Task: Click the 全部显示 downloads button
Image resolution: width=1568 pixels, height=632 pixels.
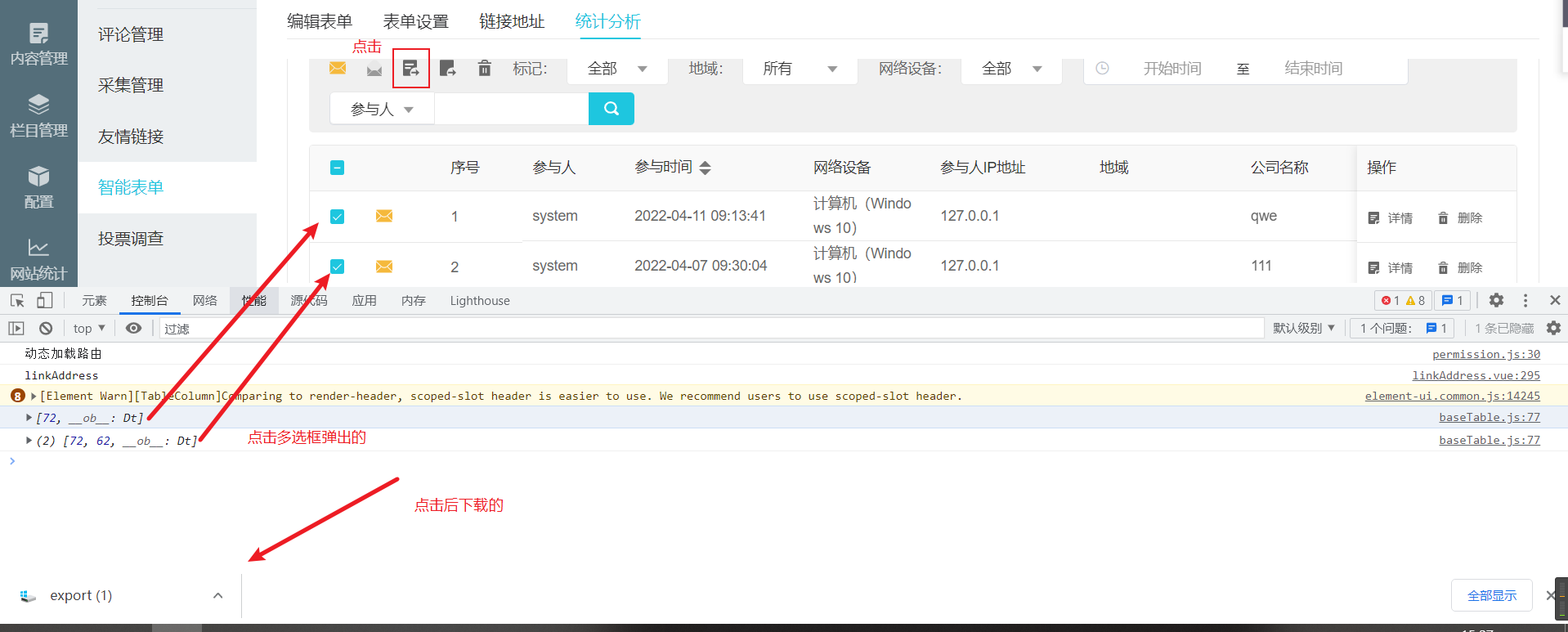Action: tap(1491, 595)
